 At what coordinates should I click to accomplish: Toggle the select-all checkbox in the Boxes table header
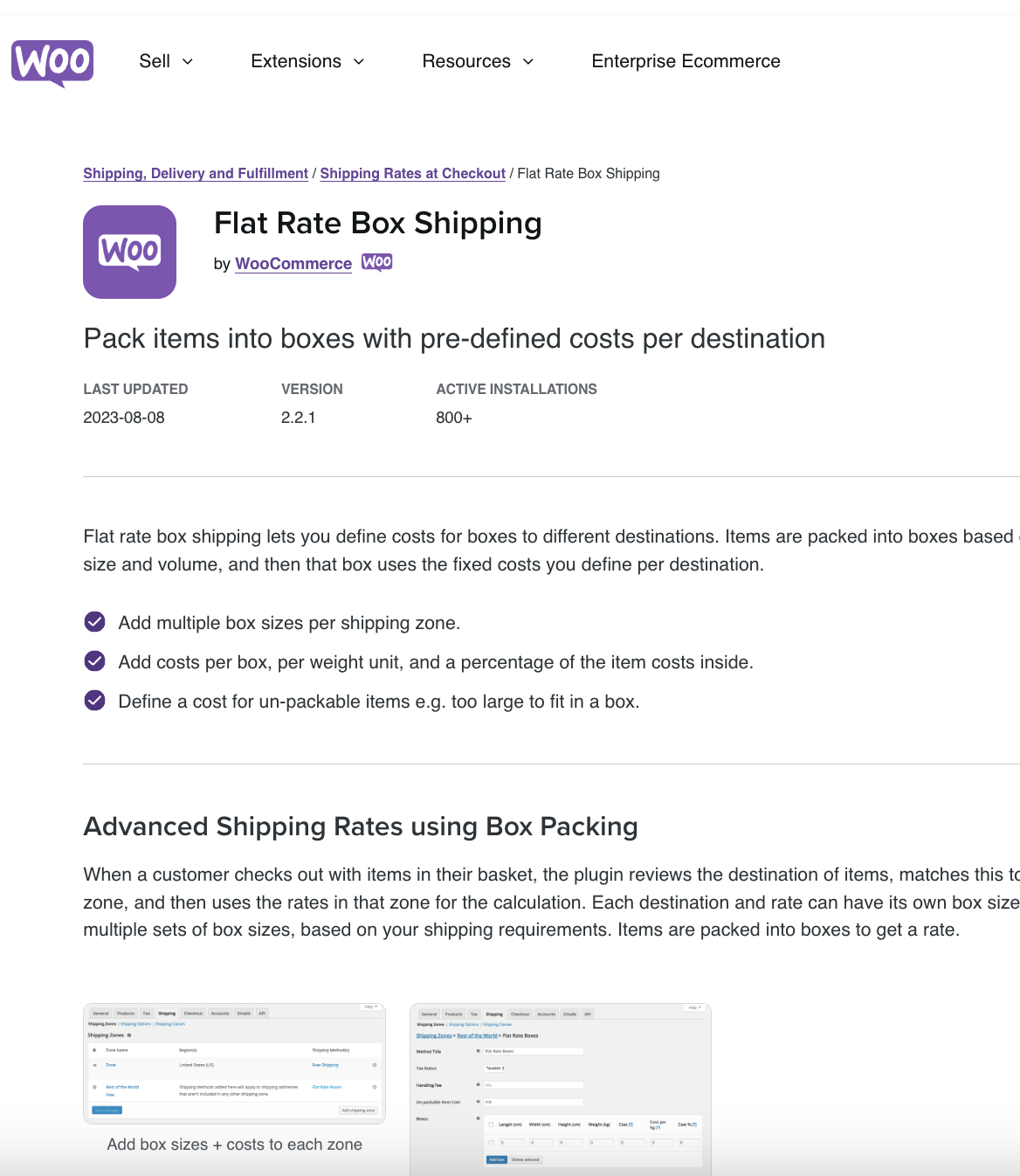click(x=491, y=1124)
